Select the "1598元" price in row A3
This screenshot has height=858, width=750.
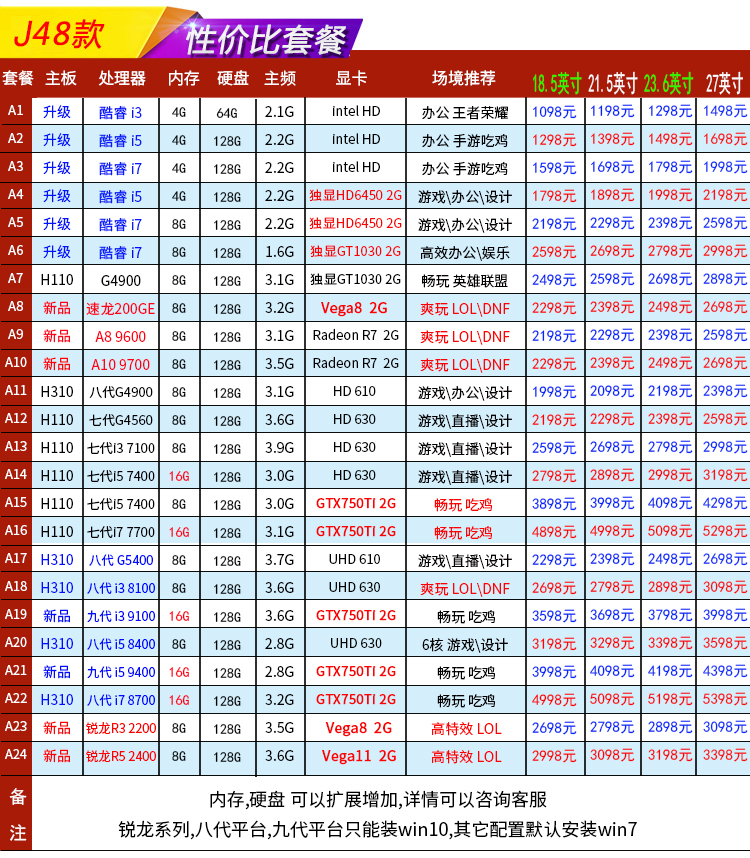pyautogui.click(x=555, y=167)
